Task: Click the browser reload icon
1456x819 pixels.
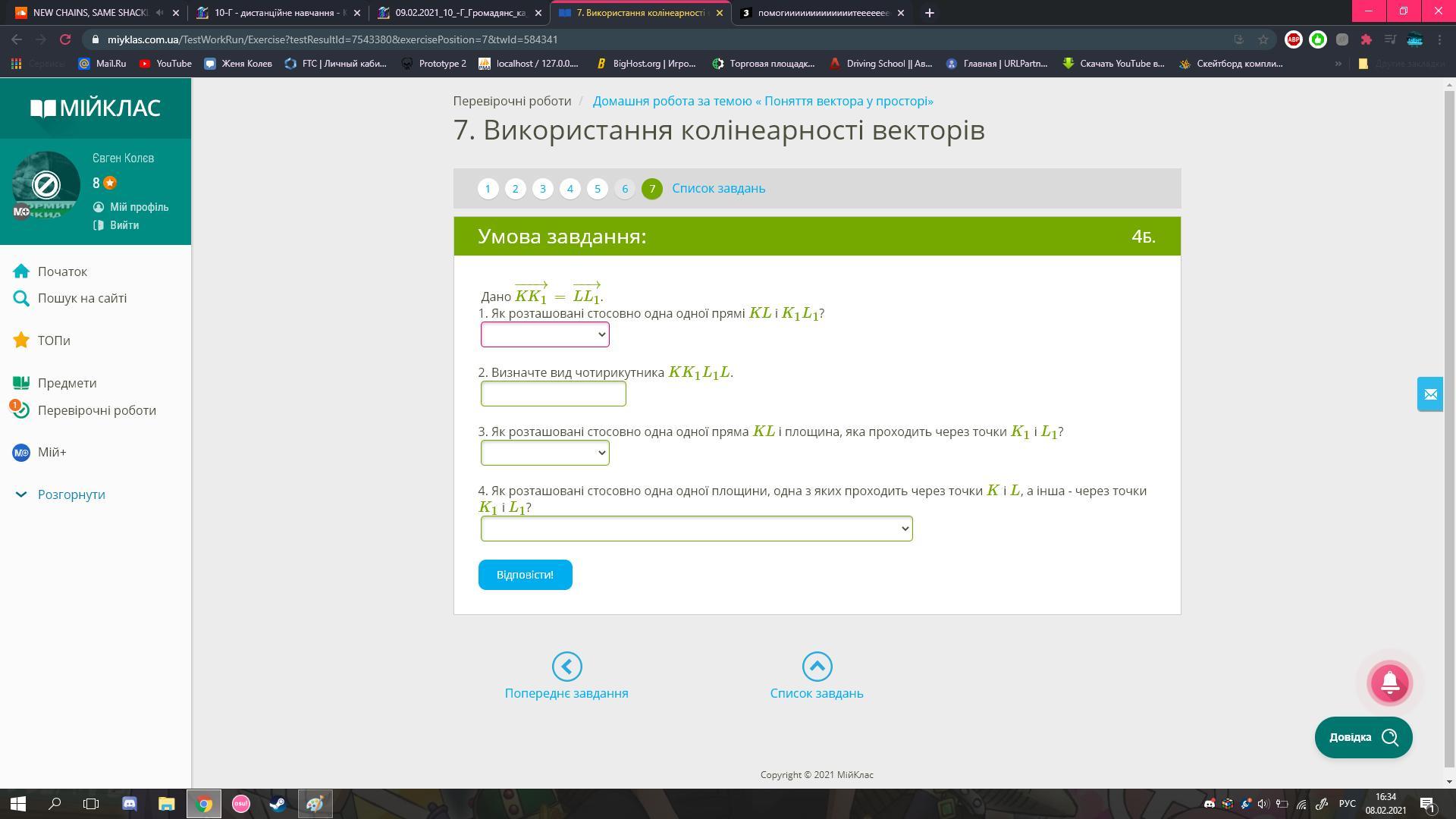Action: pos(65,39)
